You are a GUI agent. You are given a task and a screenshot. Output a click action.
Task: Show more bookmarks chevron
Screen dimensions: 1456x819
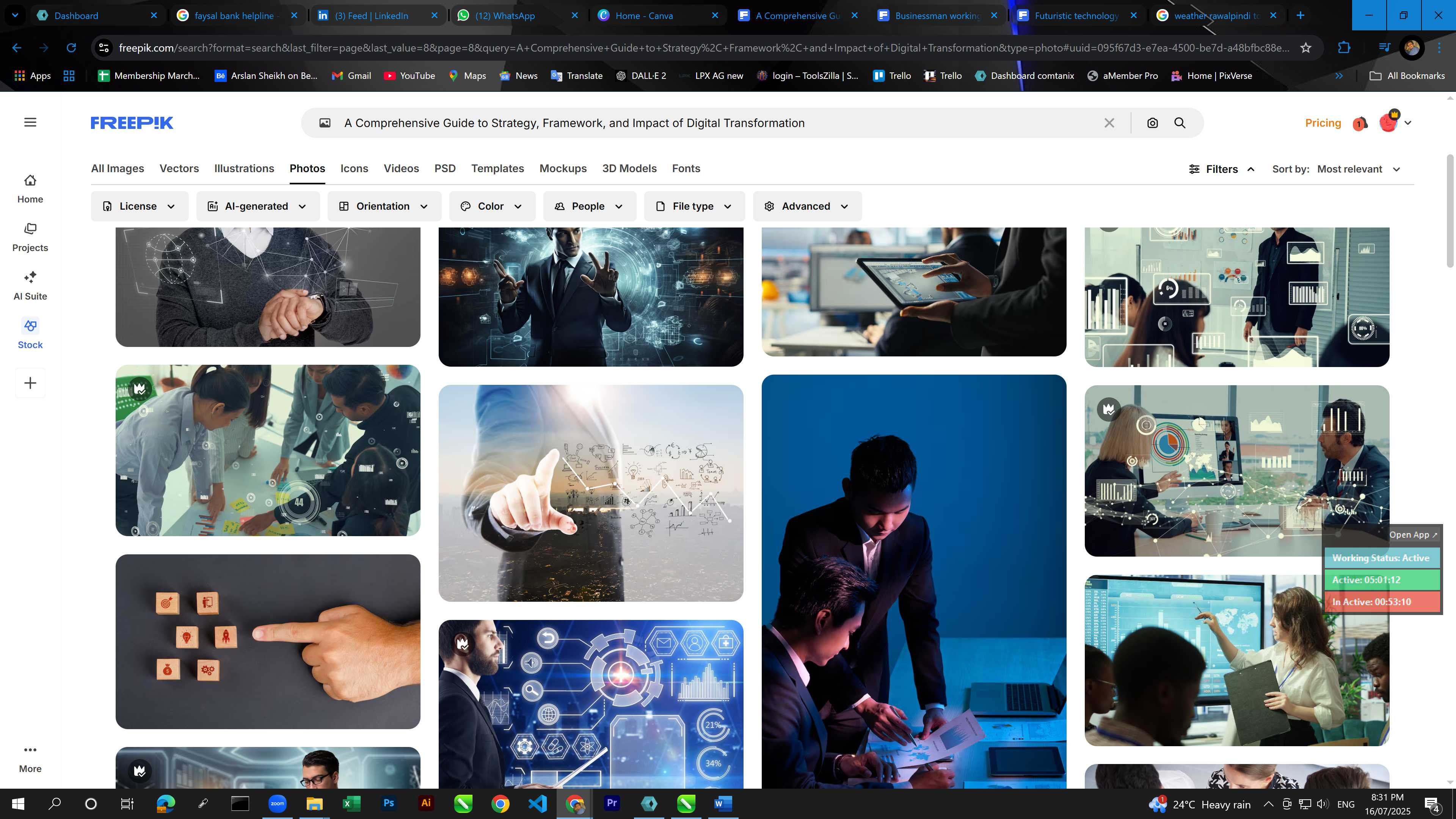point(1339,76)
